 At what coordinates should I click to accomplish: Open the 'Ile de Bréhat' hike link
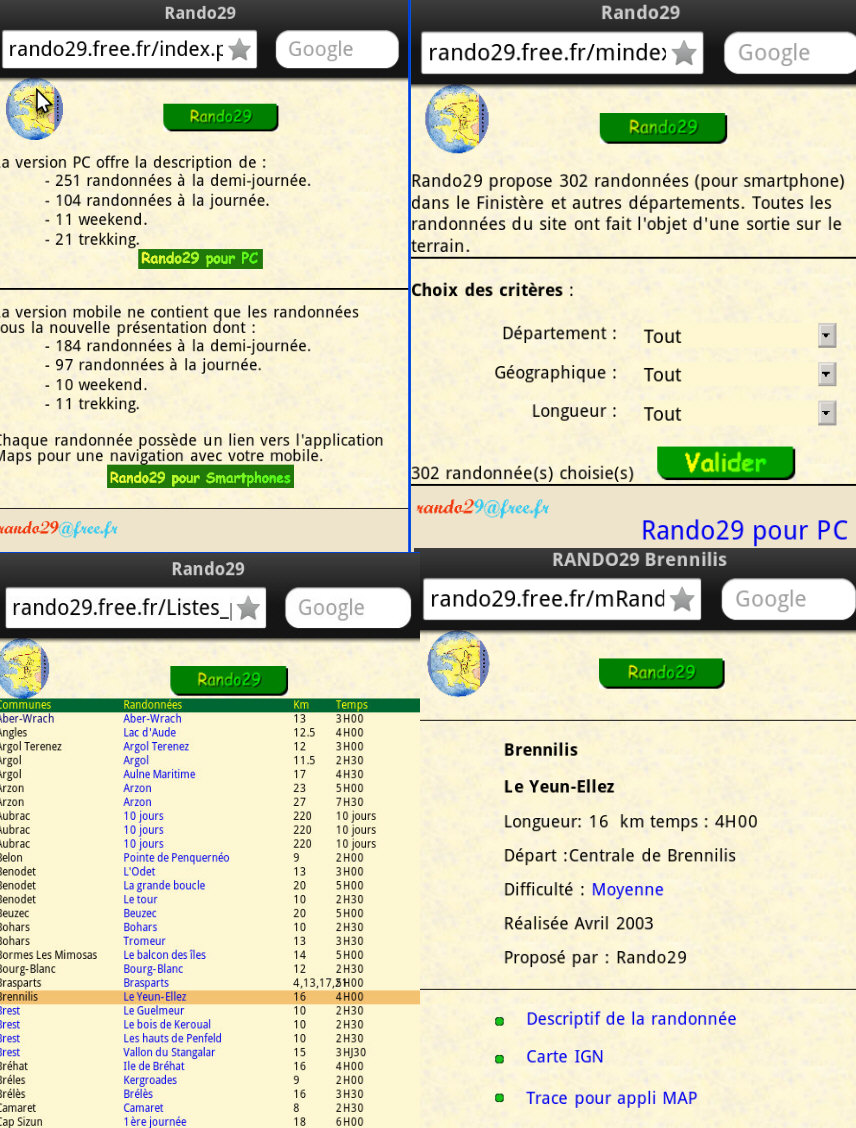click(x=154, y=1066)
